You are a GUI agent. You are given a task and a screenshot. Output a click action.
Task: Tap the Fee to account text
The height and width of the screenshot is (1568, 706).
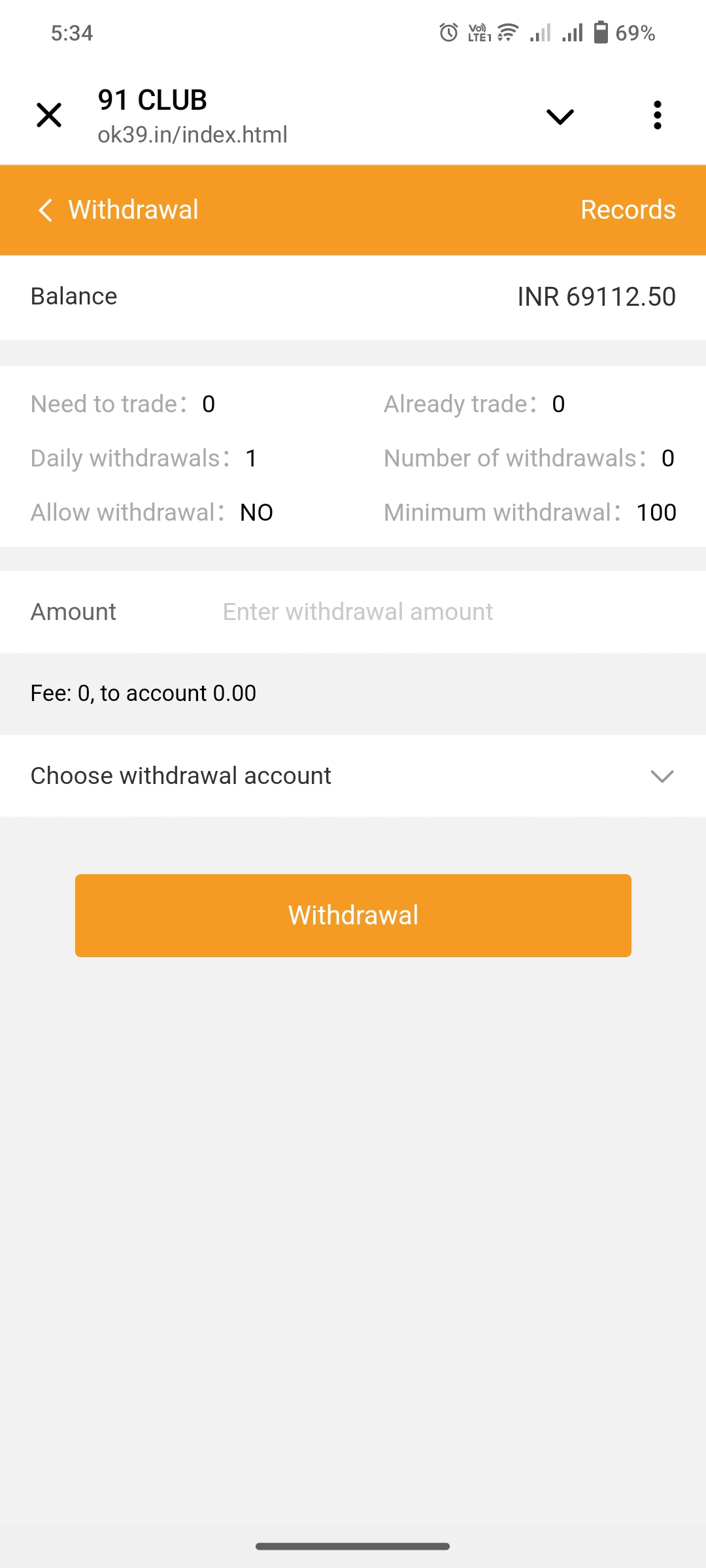click(x=143, y=693)
